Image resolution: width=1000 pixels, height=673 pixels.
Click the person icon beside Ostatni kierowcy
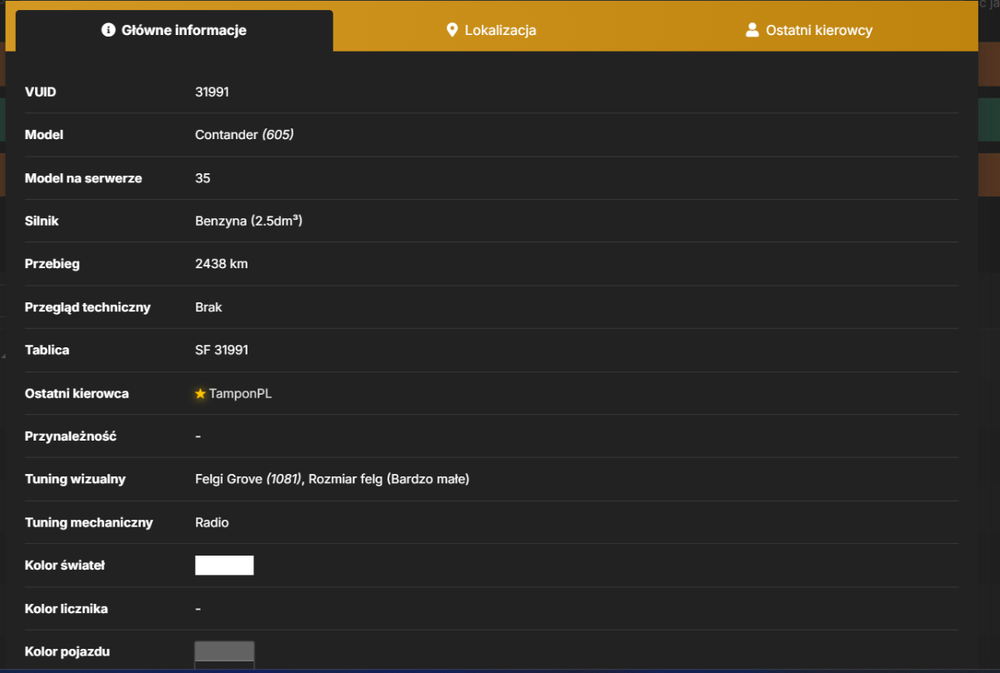click(x=752, y=30)
